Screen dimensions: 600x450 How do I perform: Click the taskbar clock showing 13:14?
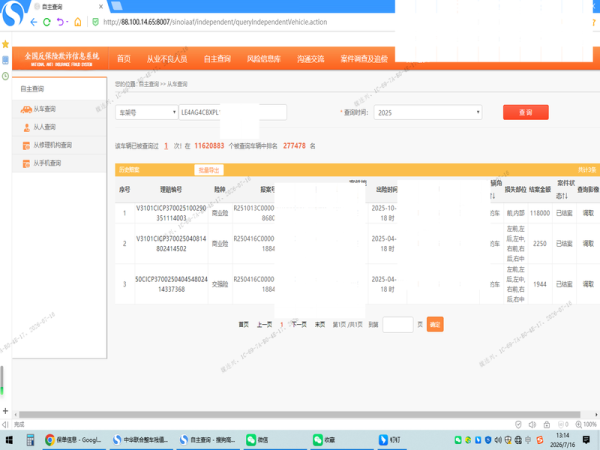(x=562, y=440)
